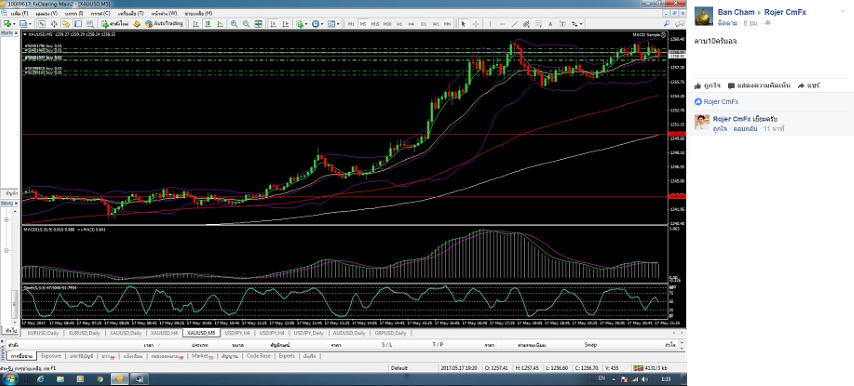Image resolution: width=854 pixels, height=386 pixels.
Task: Open the Chrome icon in taskbar
Action: click(100, 379)
